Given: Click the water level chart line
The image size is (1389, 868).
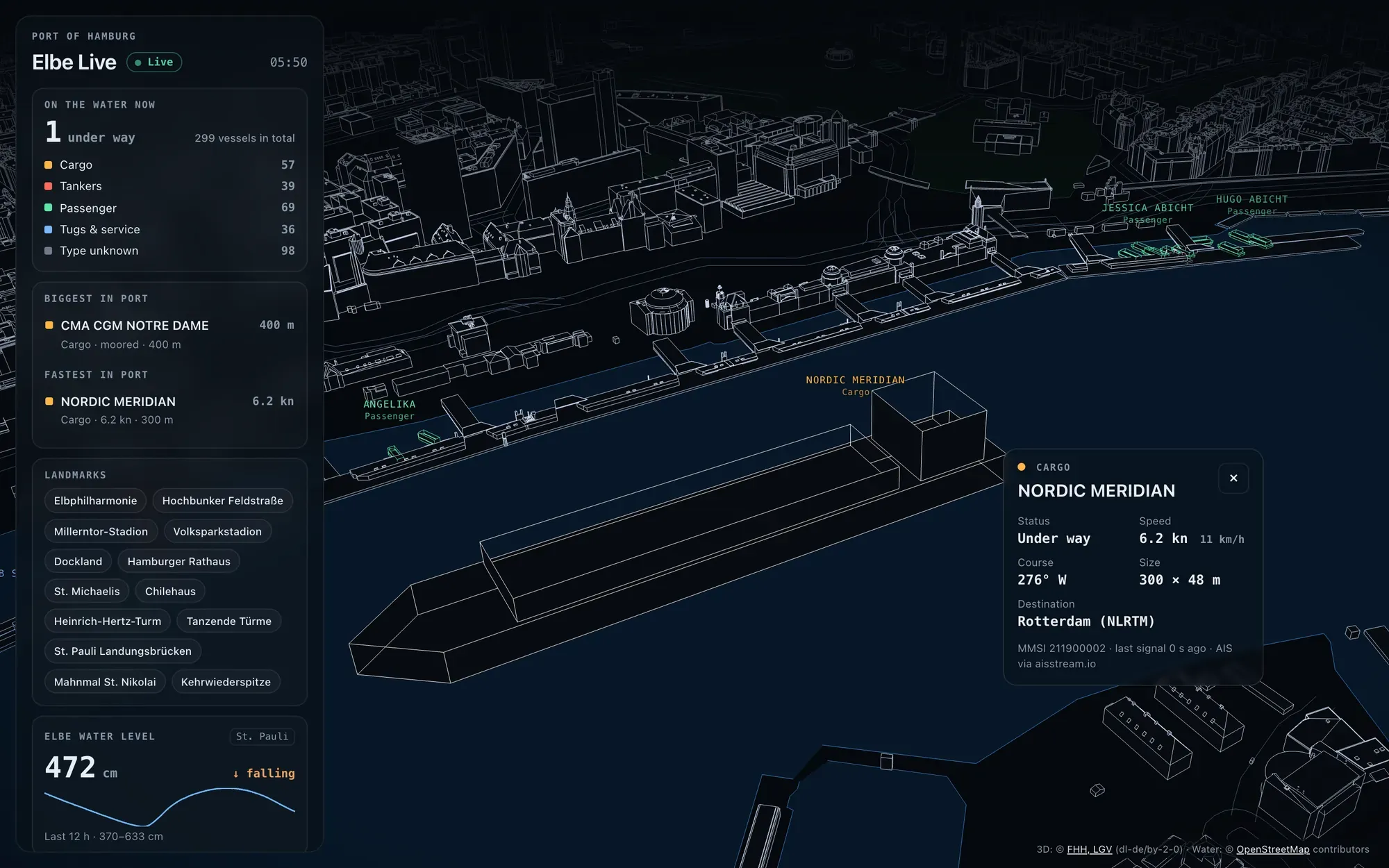Looking at the screenshot, I should point(169,806).
